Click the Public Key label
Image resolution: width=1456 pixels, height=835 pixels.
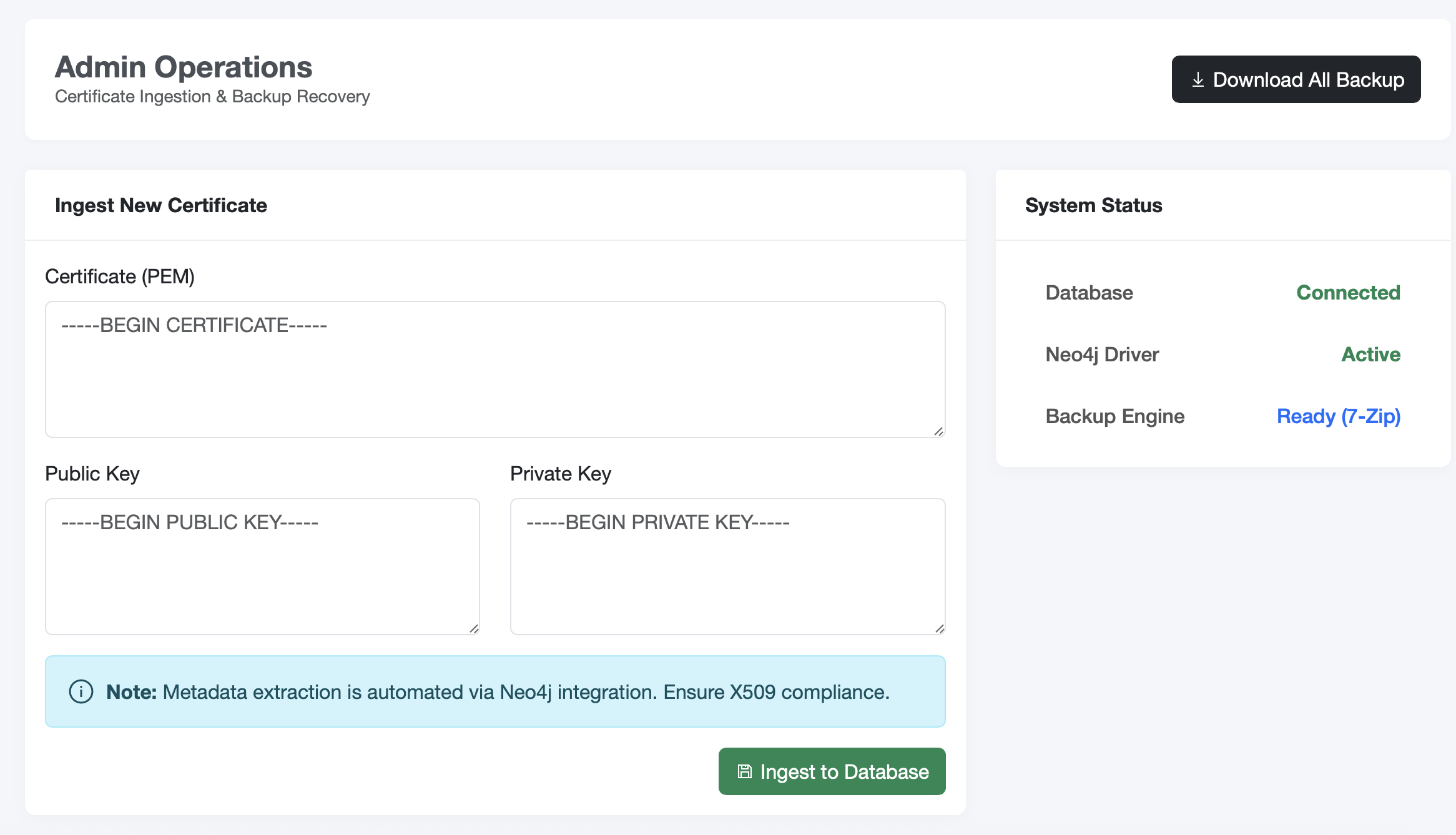tap(92, 474)
